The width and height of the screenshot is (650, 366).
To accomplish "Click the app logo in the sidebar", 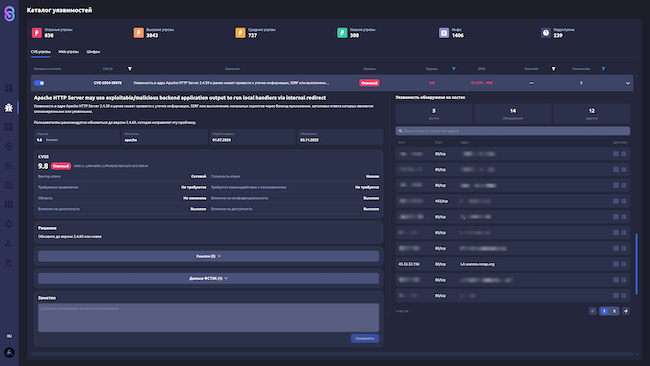I will pyautogui.click(x=9, y=14).
